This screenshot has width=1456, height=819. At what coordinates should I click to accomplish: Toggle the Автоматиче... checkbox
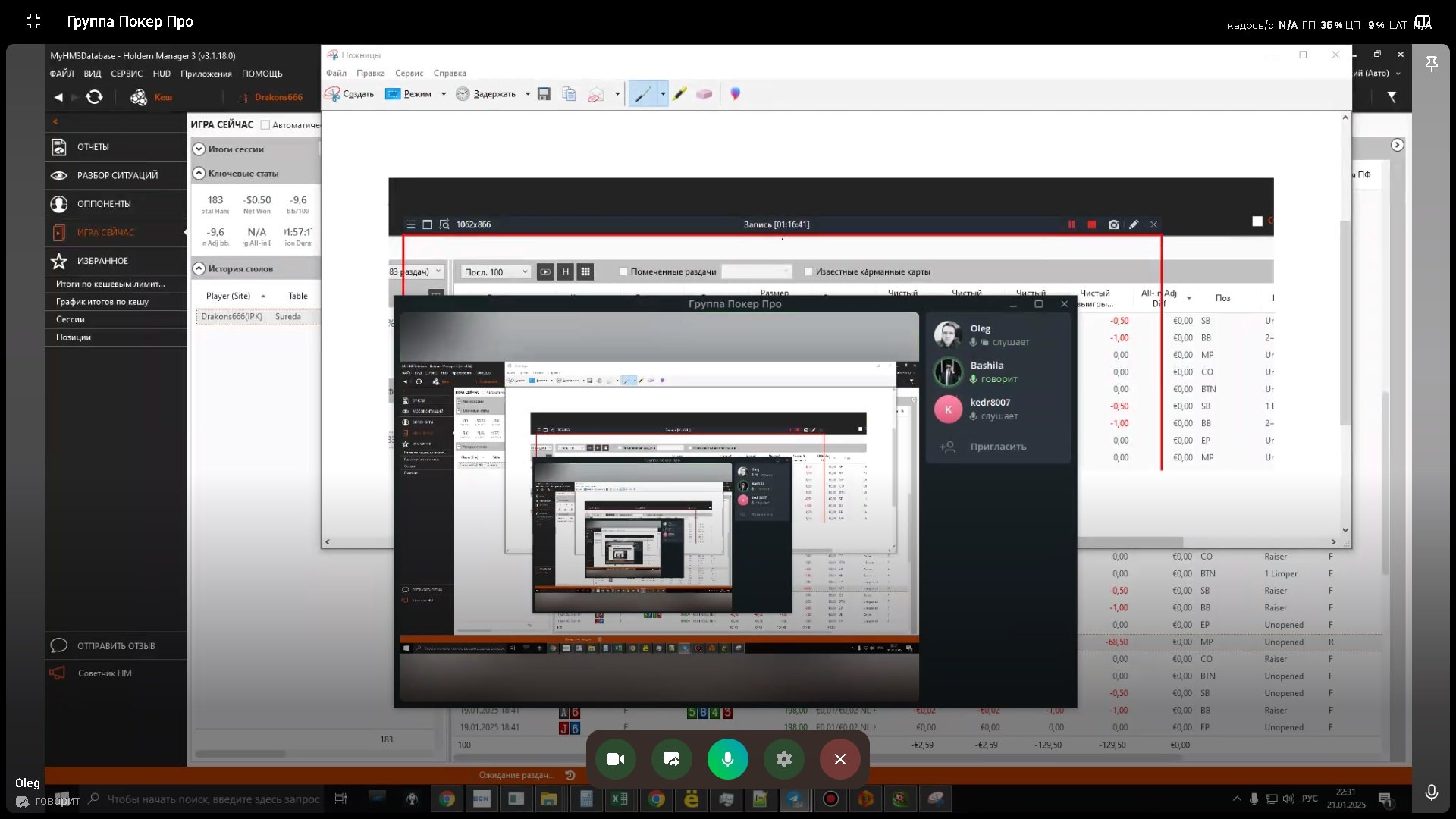(265, 125)
